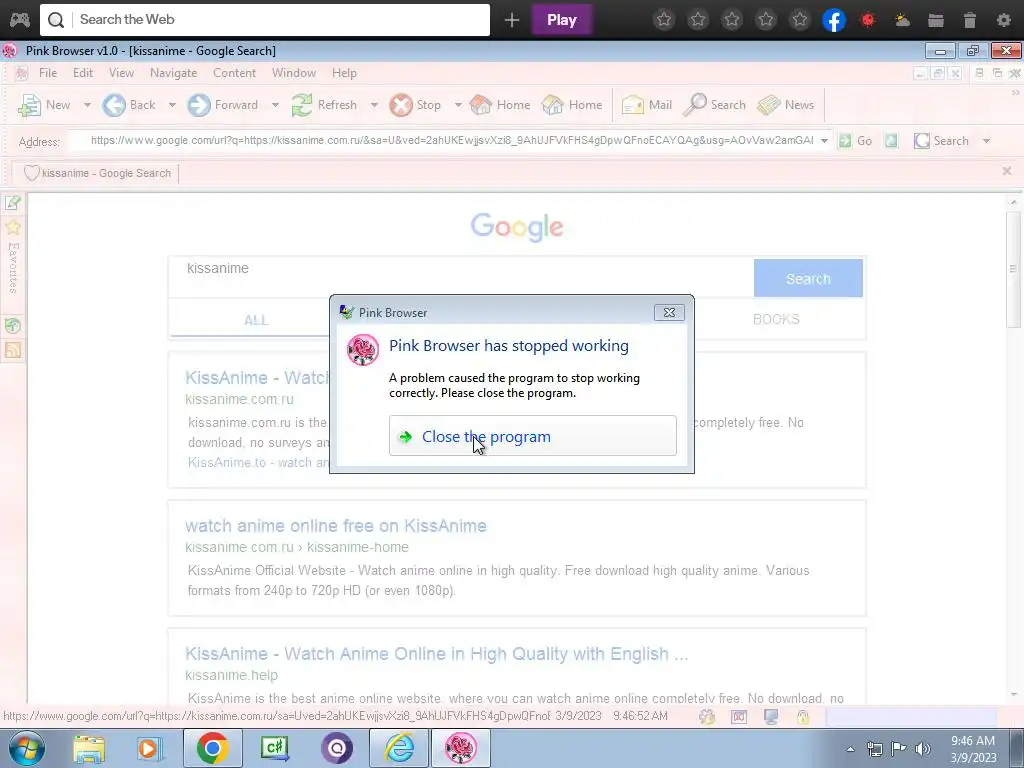Expand the dropdown arrow next to Stop
This screenshot has height=768, width=1024.
click(x=458, y=104)
